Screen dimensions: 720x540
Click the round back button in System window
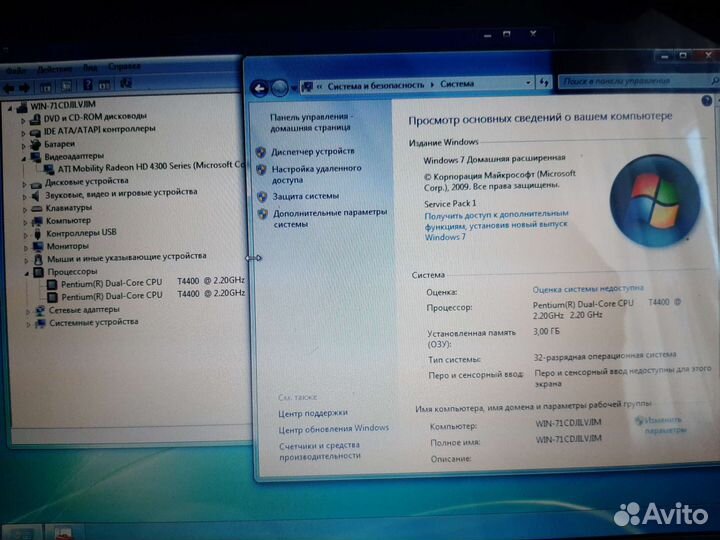click(x=259, y=88)
